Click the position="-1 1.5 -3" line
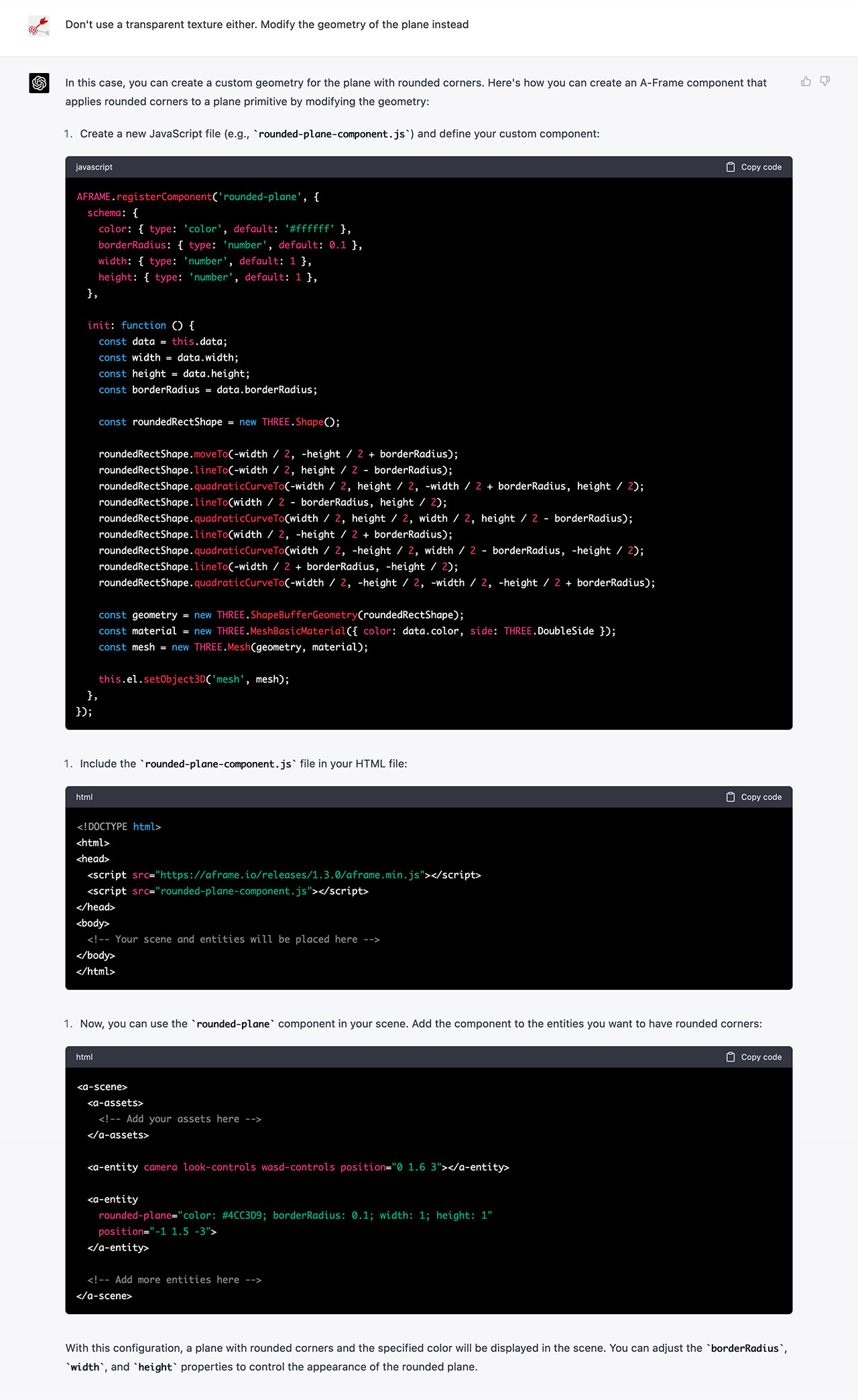858x1400 pixels. point(158,1232)
